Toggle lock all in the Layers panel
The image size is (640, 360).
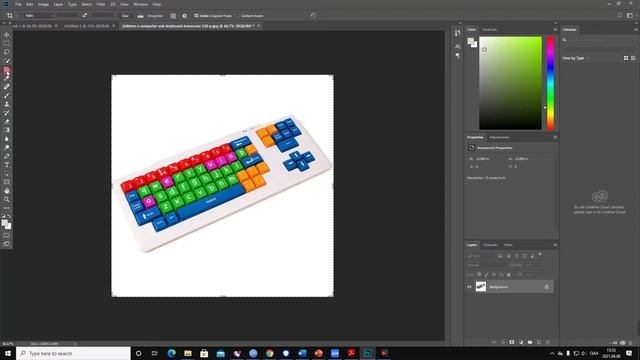click(x=509, y=275)
